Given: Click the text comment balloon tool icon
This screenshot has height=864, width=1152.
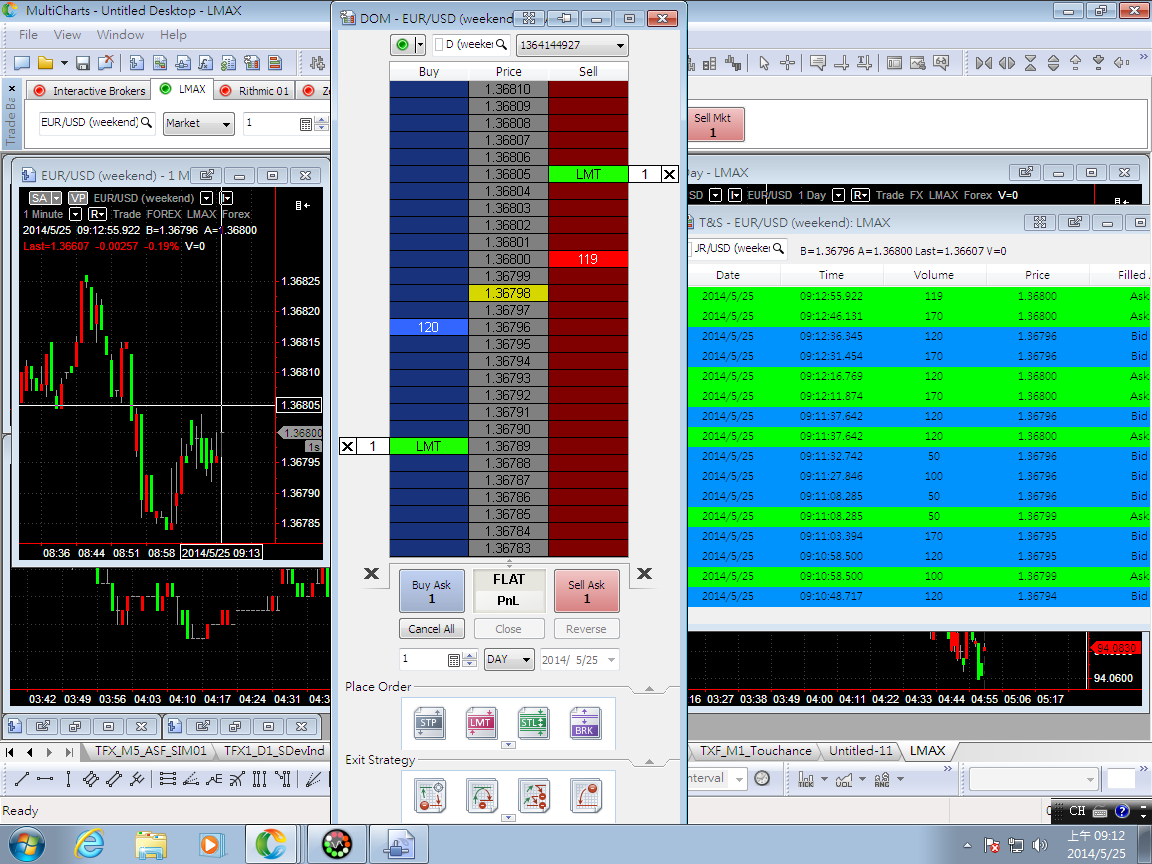Looking at the screenshot, I should click(818, 63).
